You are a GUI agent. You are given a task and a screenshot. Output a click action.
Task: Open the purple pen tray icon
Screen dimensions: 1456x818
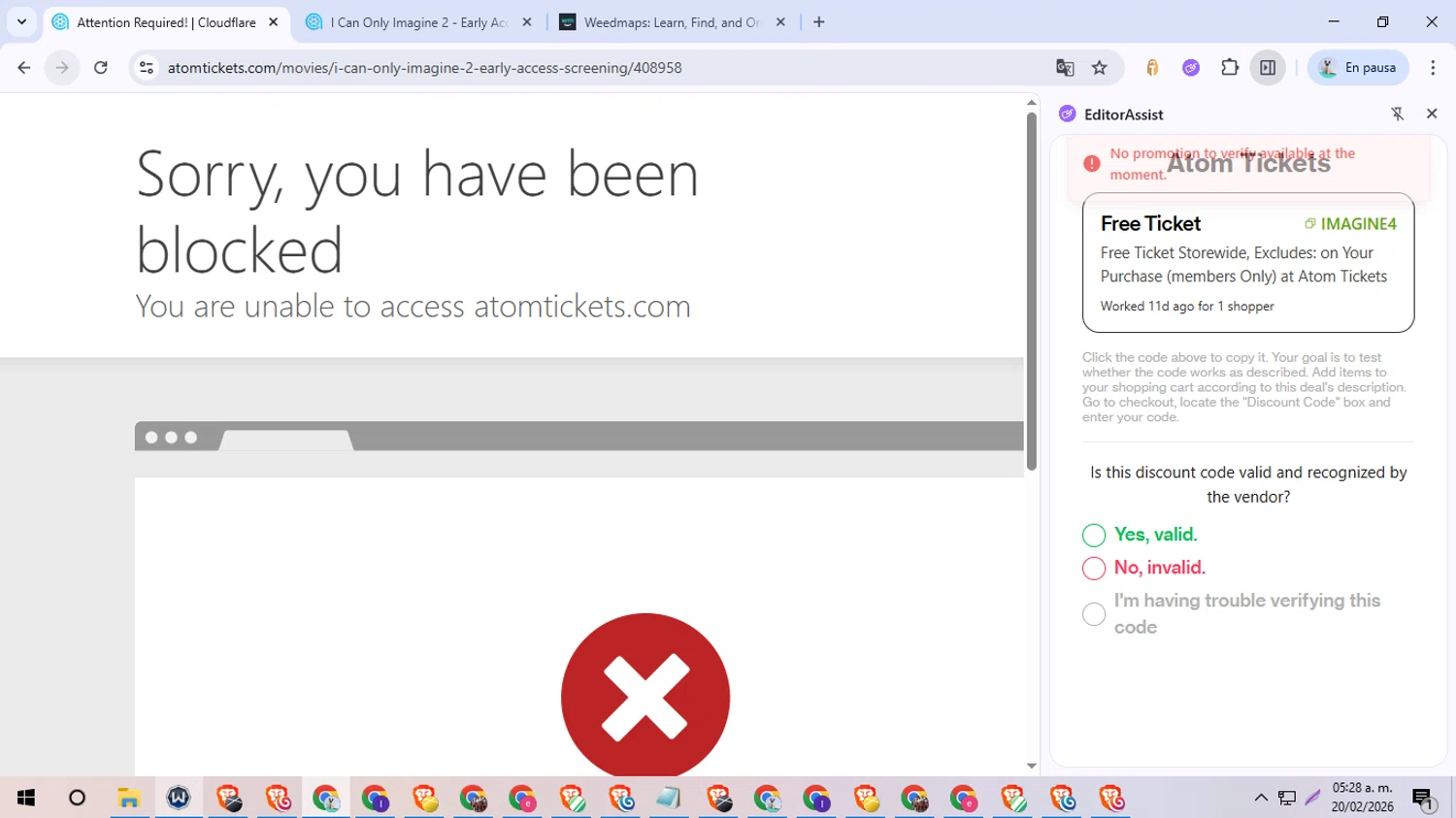pyautogui.click(x=1313, y=798)
